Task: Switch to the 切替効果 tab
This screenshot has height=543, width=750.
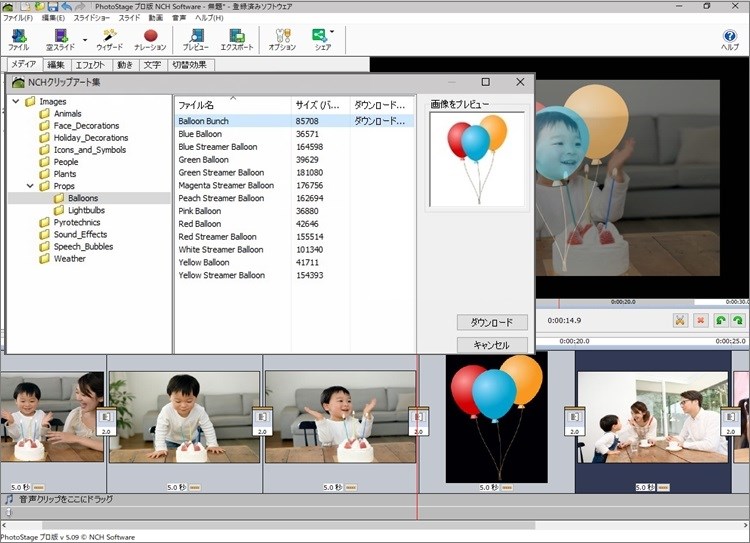Action: [x=189, y=65]
